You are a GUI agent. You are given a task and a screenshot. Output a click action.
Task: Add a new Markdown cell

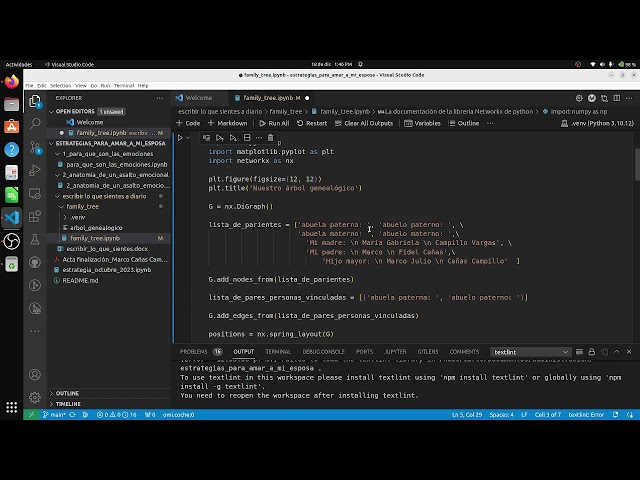pyautogui.click(x=227, y=123)
